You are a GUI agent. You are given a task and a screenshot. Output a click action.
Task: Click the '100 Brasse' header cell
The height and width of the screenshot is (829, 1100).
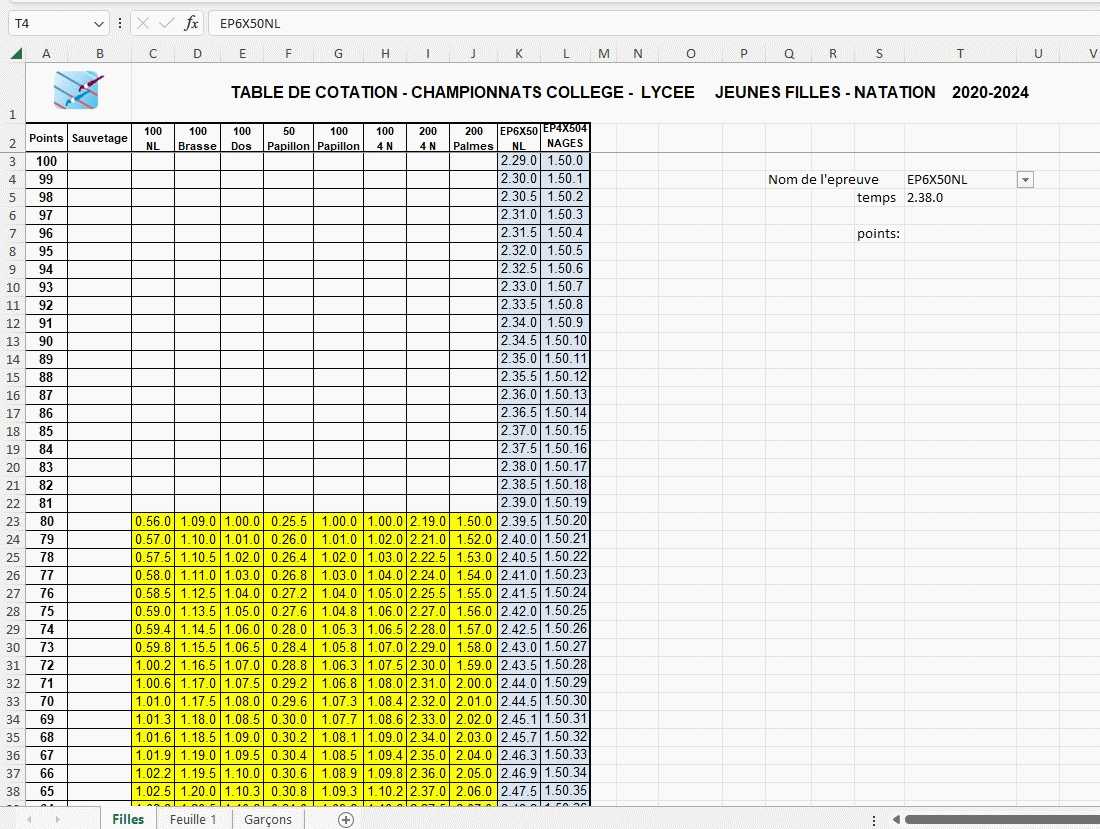(x=197, y=138)
